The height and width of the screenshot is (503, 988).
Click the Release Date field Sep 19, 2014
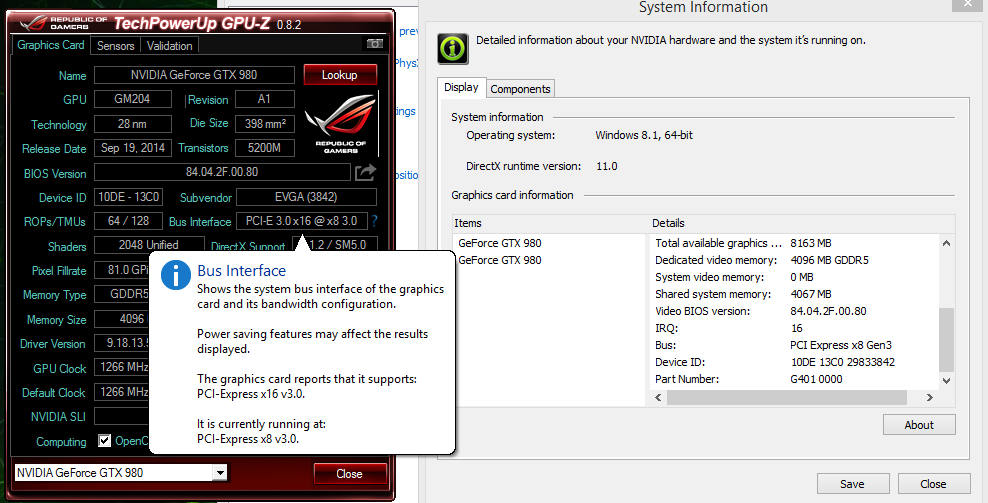click(132, 147)
